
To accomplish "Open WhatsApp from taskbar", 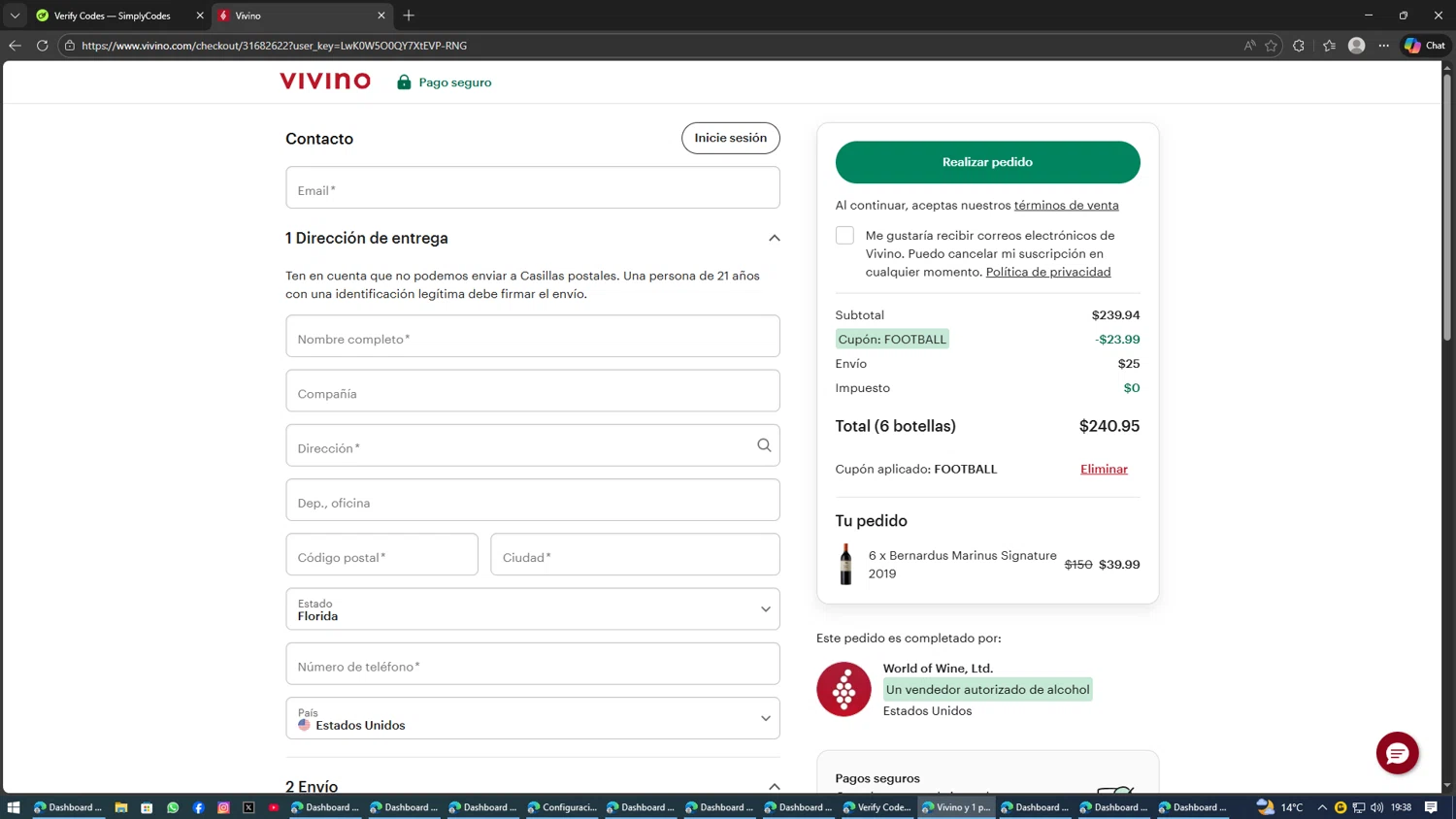I will pyautogui.click(x=173, y=807).
